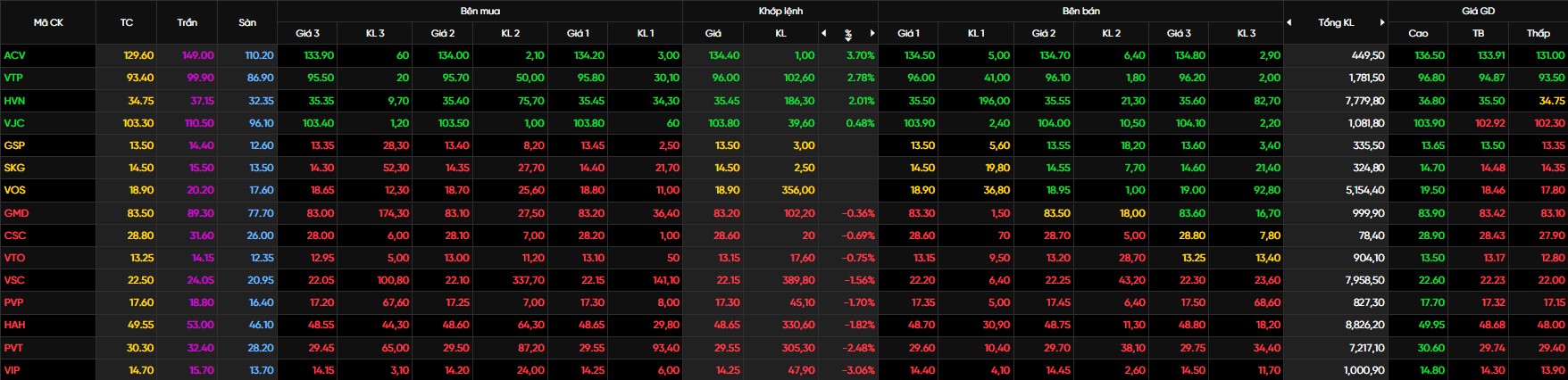The height and width of the screenshot is (380, 1568).
Task: Sort by the % change column header
Action: [x=847, y=34]
